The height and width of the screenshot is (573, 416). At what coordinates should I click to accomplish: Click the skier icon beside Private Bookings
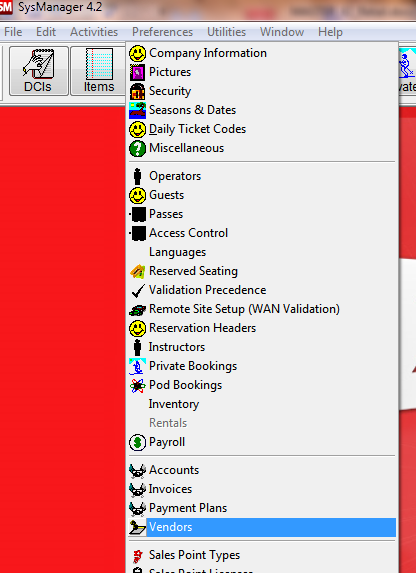137,367
